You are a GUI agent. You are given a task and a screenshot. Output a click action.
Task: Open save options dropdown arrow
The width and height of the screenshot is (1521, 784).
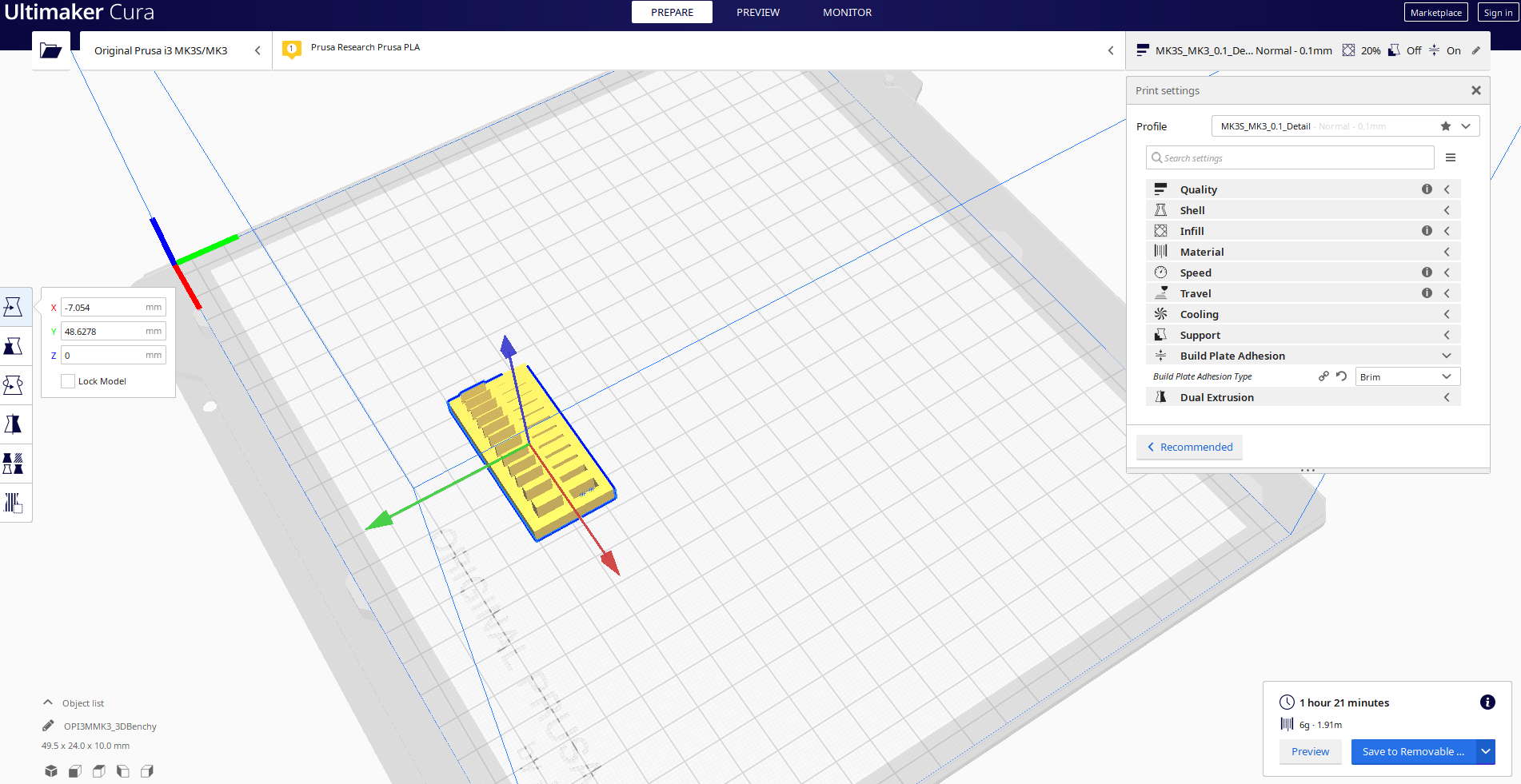pos(1486,751)
